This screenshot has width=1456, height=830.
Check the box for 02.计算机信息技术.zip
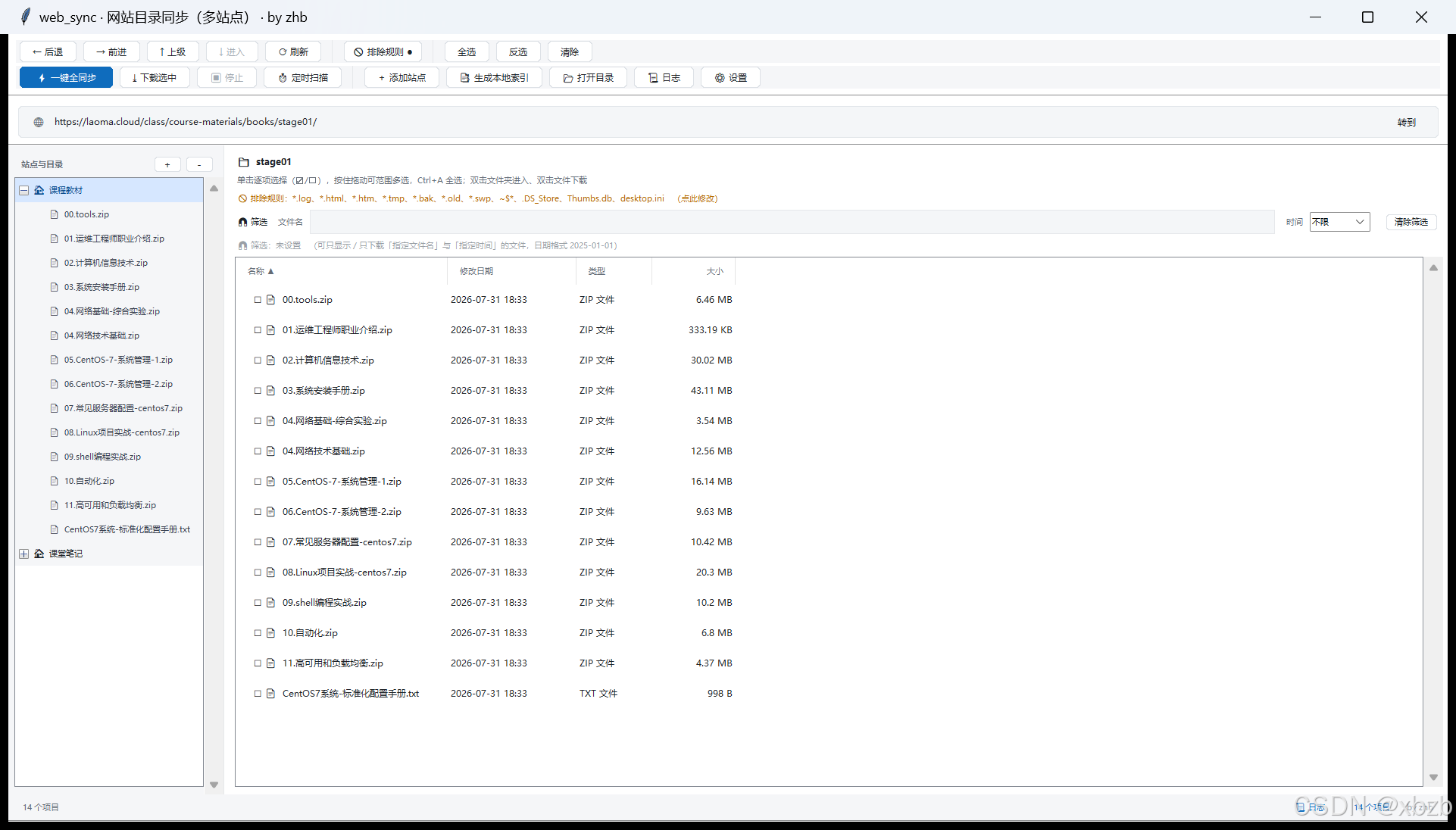click(258, 360)
